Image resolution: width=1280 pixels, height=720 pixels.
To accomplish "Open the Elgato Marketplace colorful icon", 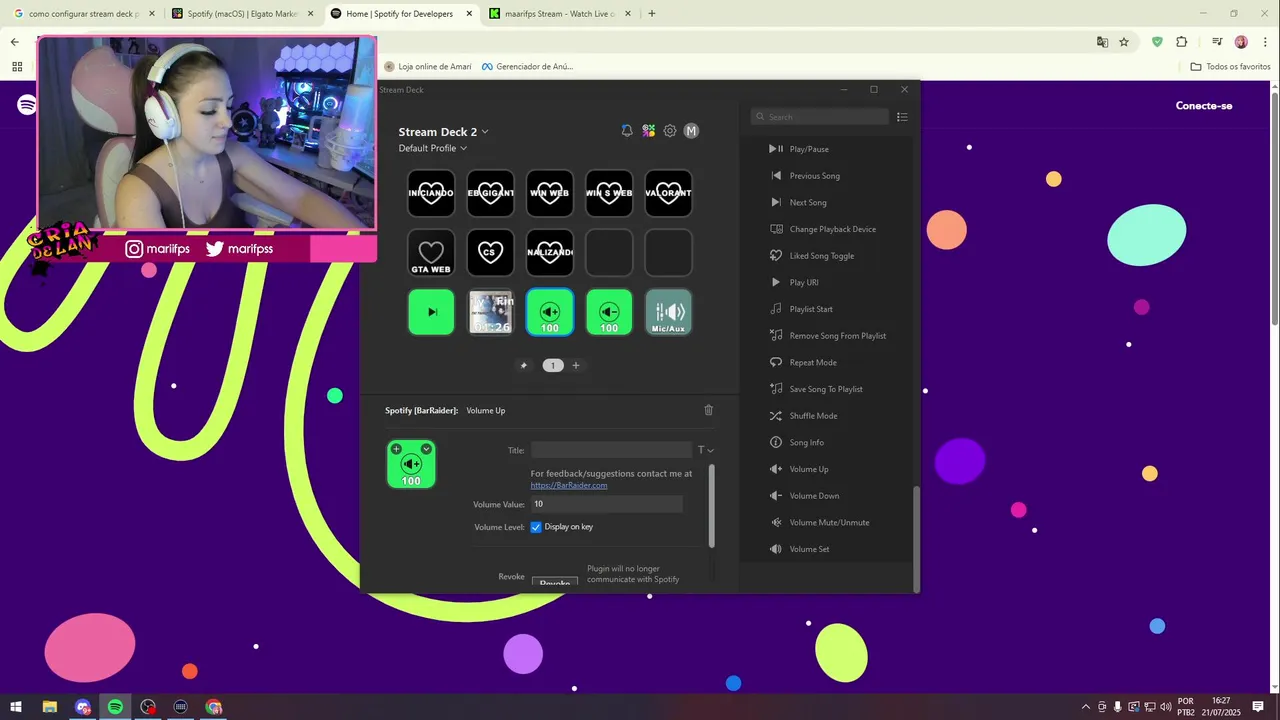I will coord(649,131).
